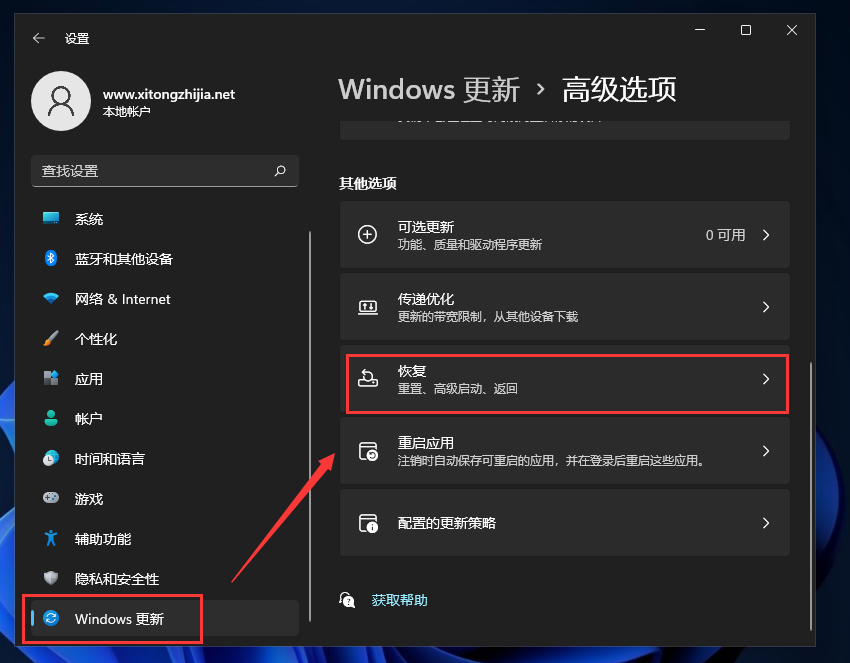Open 网络 & Internet via its globe icon
Image resolution: width=850 pixels, height=663 pixels.
(53, 299)
